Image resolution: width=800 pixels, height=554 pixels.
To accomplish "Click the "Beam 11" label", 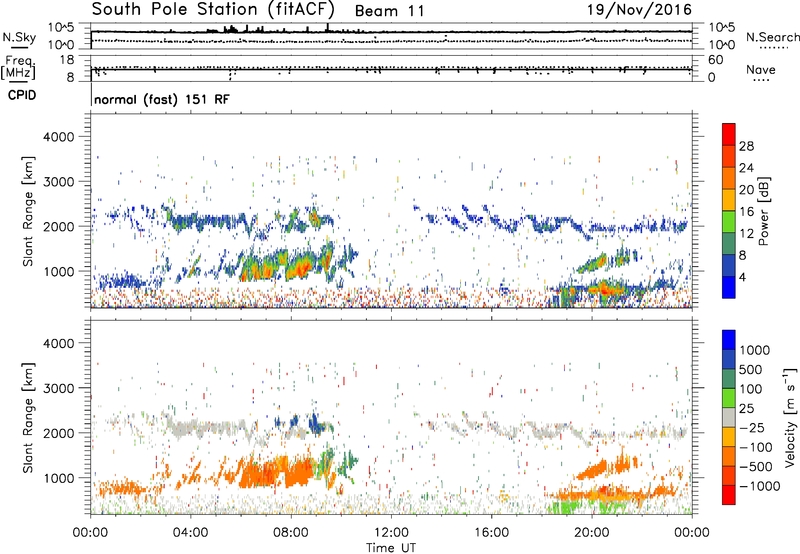I will click(389, 11).
